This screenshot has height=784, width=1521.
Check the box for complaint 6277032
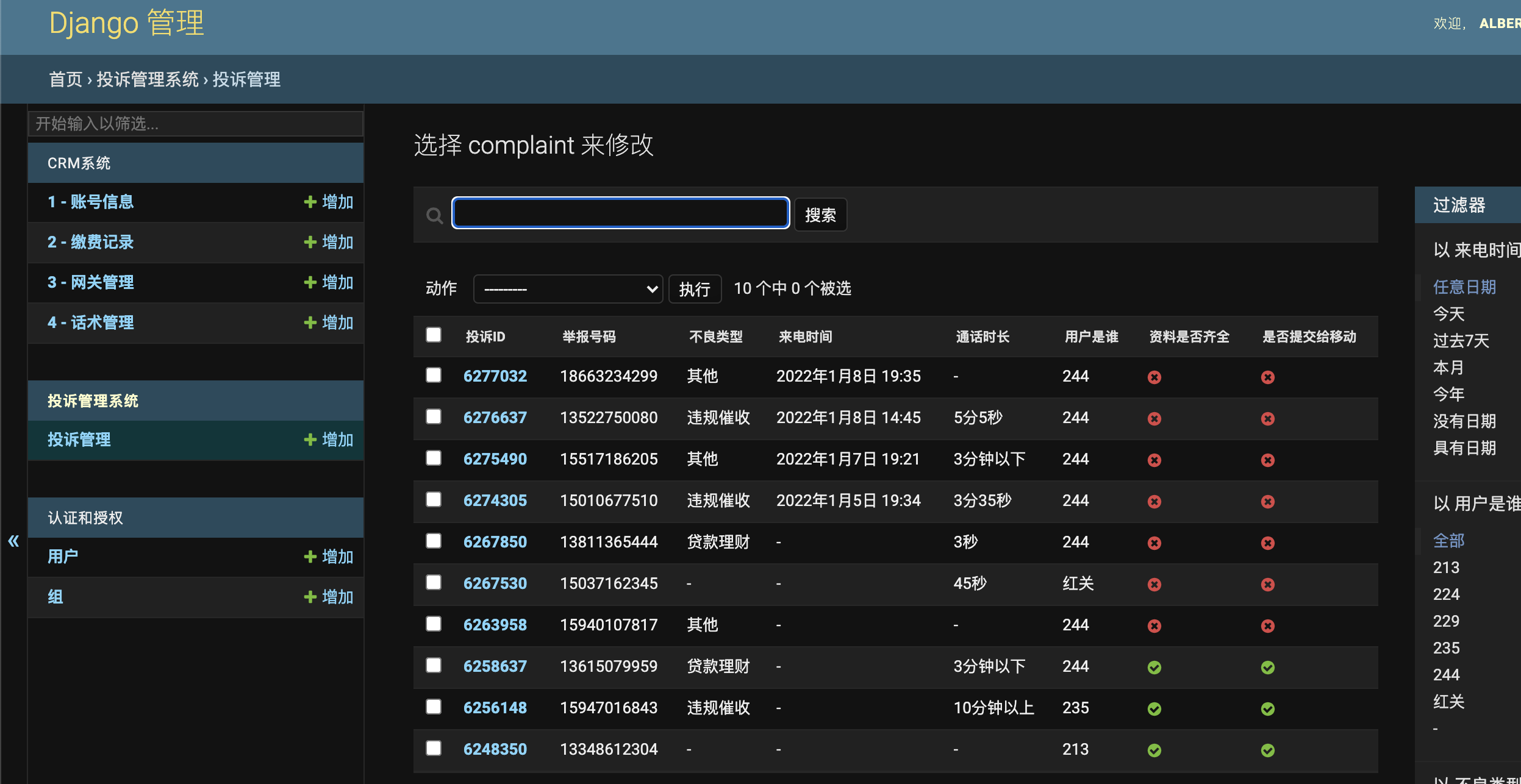click(434, 375)
